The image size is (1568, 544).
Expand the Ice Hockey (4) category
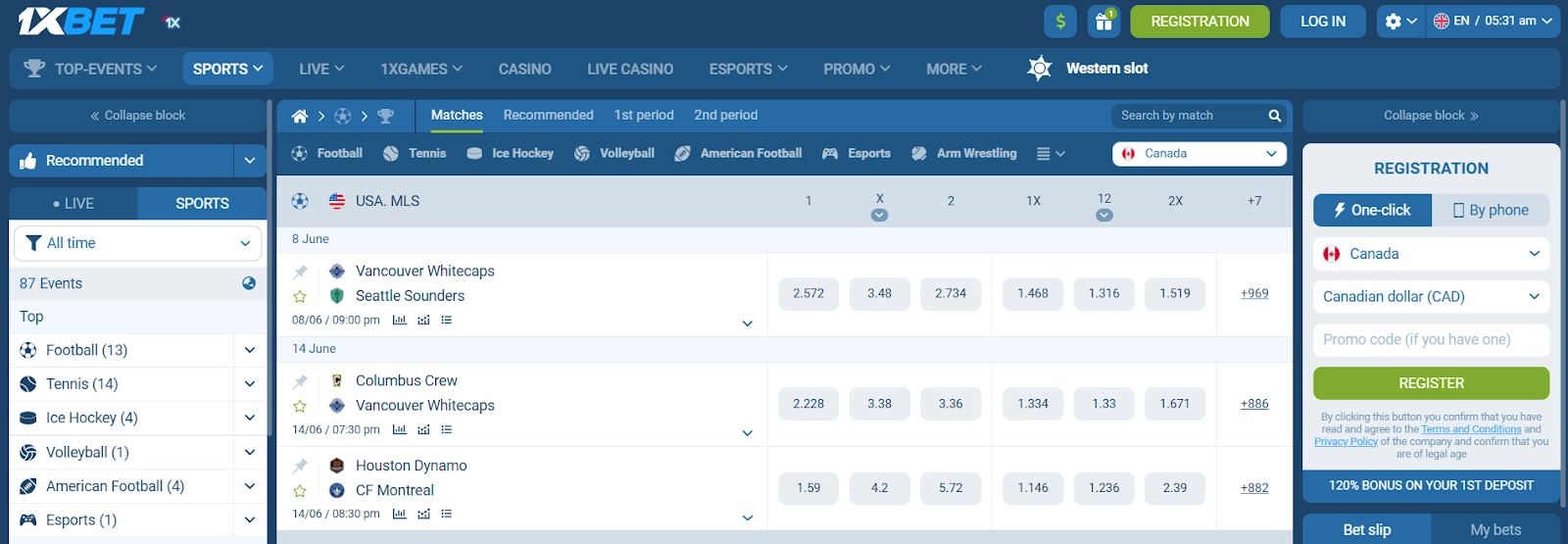coord(250,418)
